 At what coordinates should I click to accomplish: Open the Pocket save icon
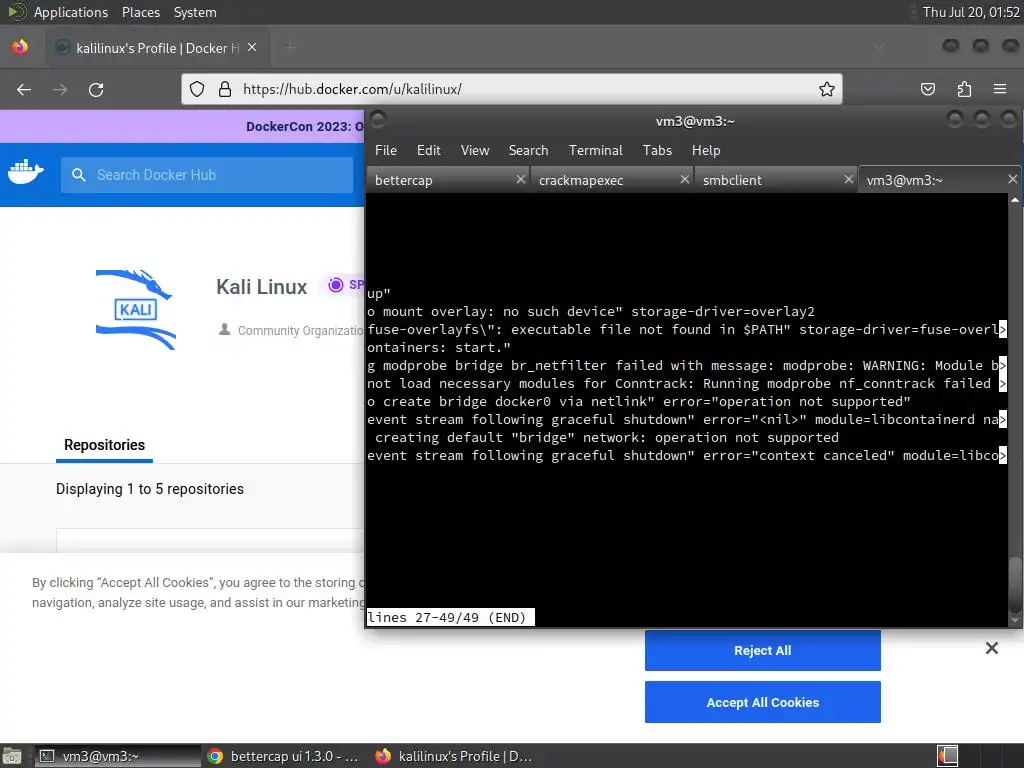928,89
